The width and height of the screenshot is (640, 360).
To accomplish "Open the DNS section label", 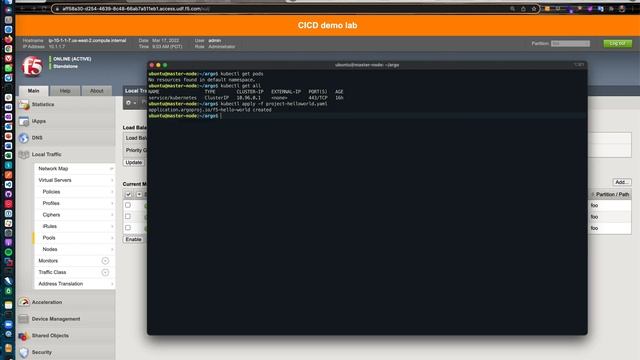I will click(x=37, y=138).
